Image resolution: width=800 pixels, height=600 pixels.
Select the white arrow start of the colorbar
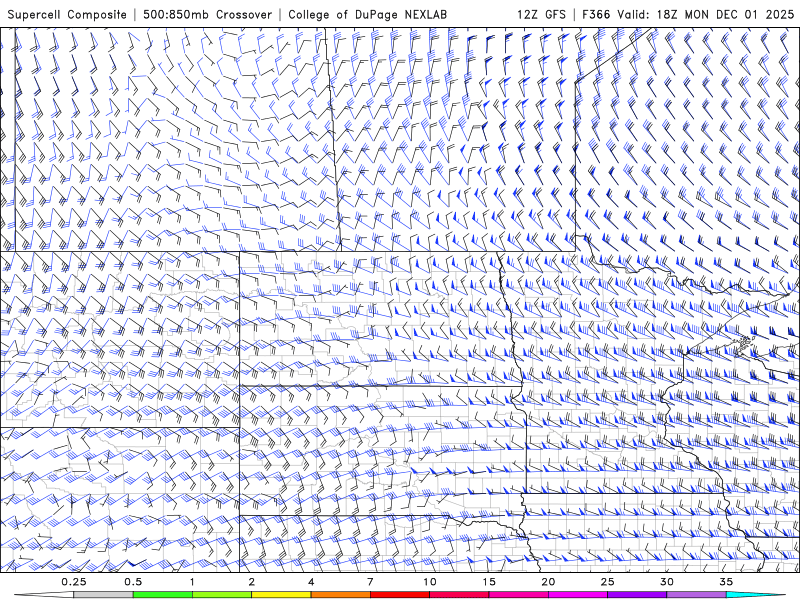click(x=44, y=595)
